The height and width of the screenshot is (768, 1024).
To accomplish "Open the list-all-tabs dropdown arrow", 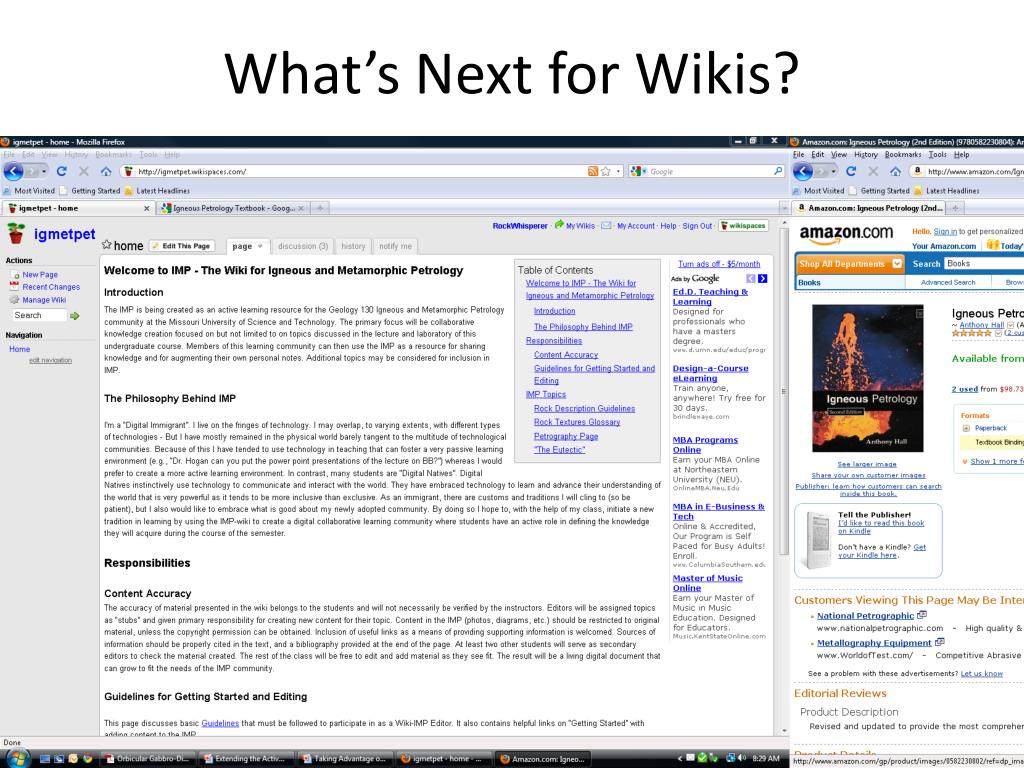I will [x=784, y=208].
